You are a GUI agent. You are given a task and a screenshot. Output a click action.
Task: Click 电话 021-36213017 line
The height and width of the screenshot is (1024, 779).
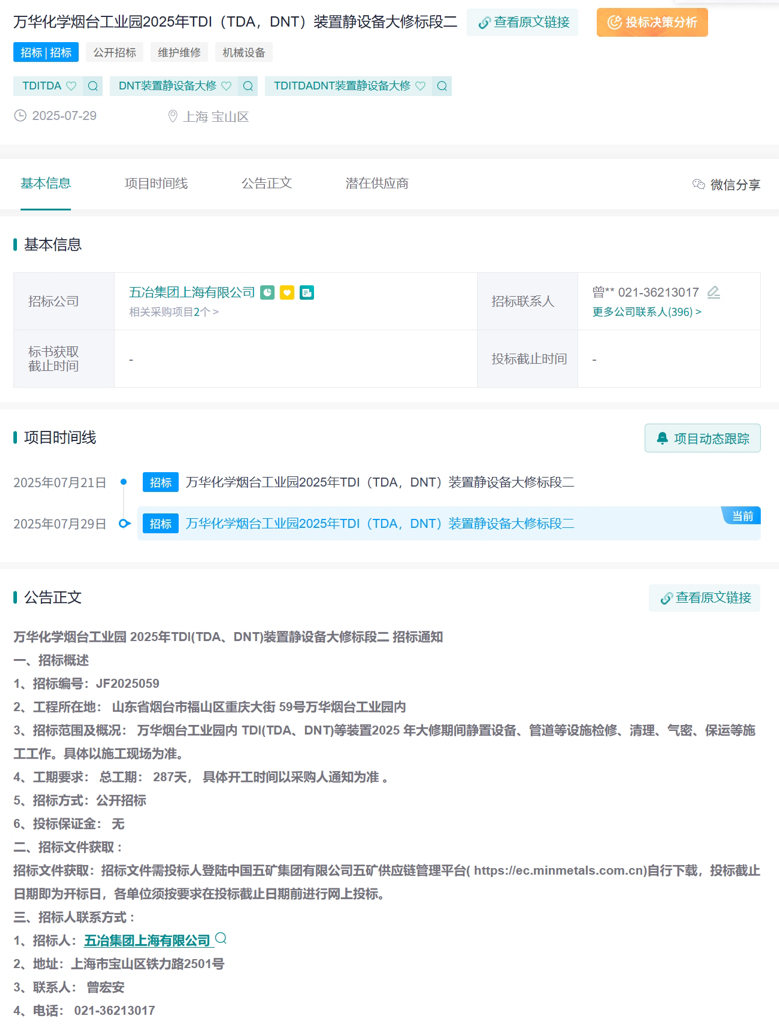coord(84,1011)
